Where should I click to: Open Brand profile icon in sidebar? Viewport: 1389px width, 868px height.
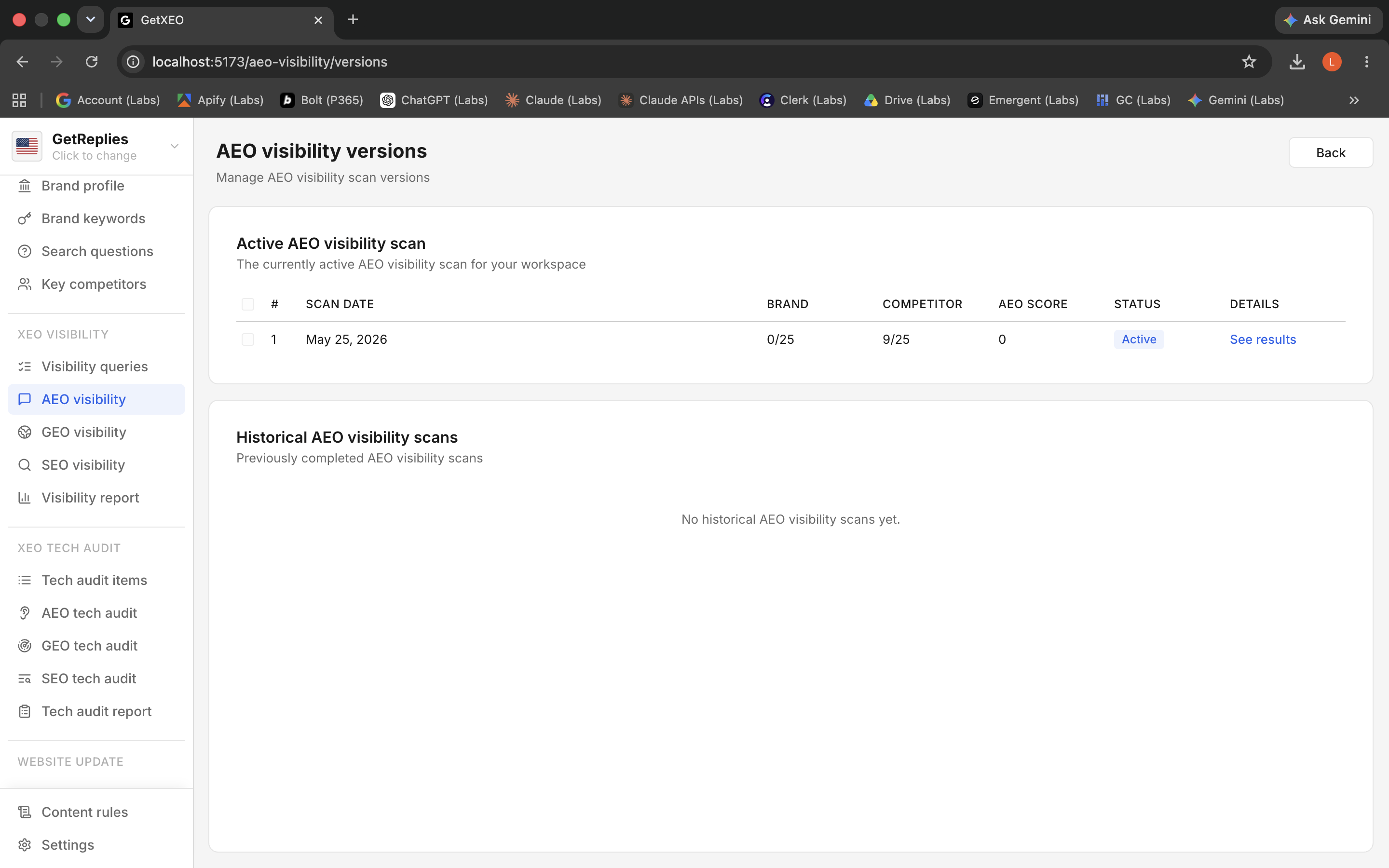[x=24, y=186]
